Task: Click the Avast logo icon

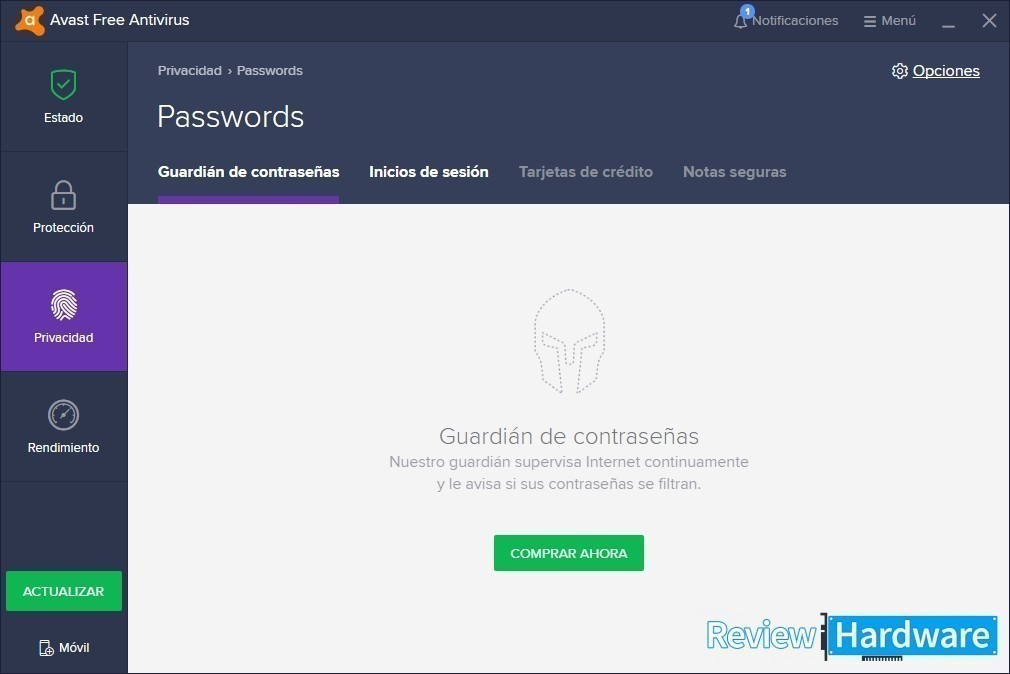Action: 30,20
